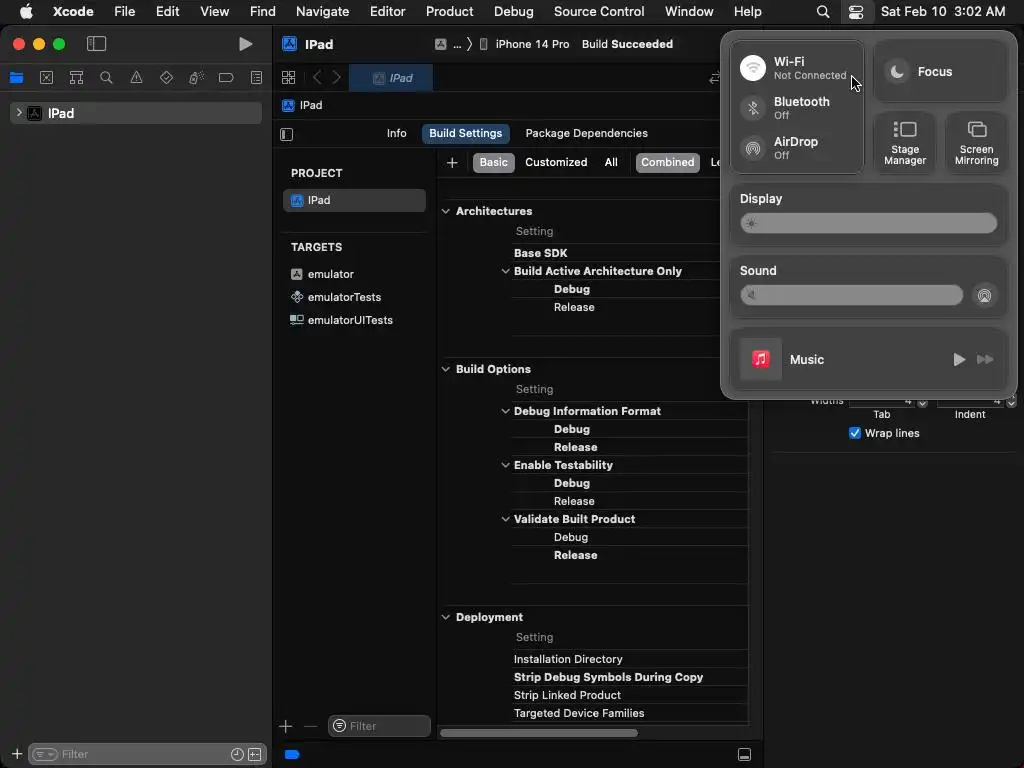Open the issue navigator warning icon

pyautogui.click(x=136, y=78)
